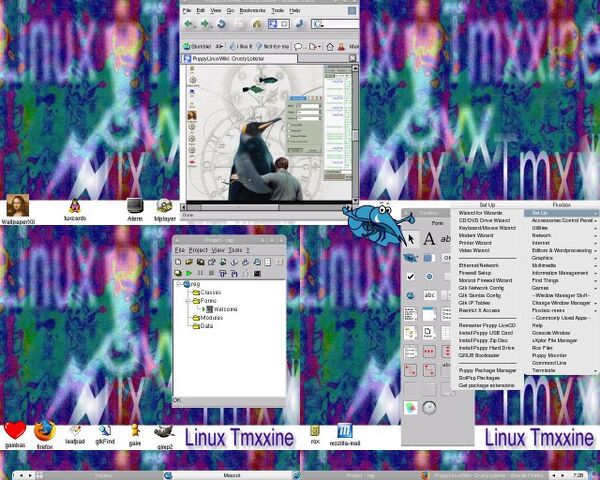Select the Welcome form in project tree
Viewport: 600px width, 480px height.
(222, 309)
